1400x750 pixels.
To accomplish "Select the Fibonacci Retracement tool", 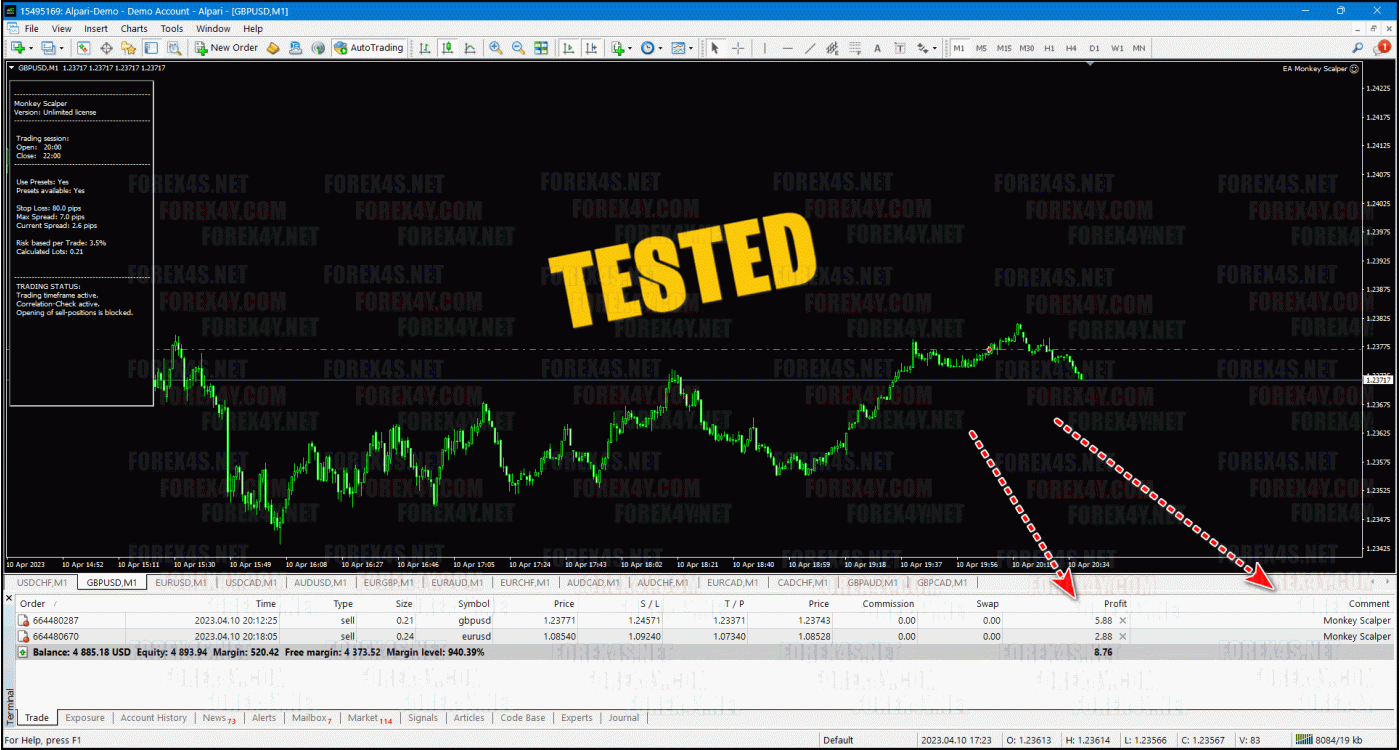I will (x=854, y=47).
